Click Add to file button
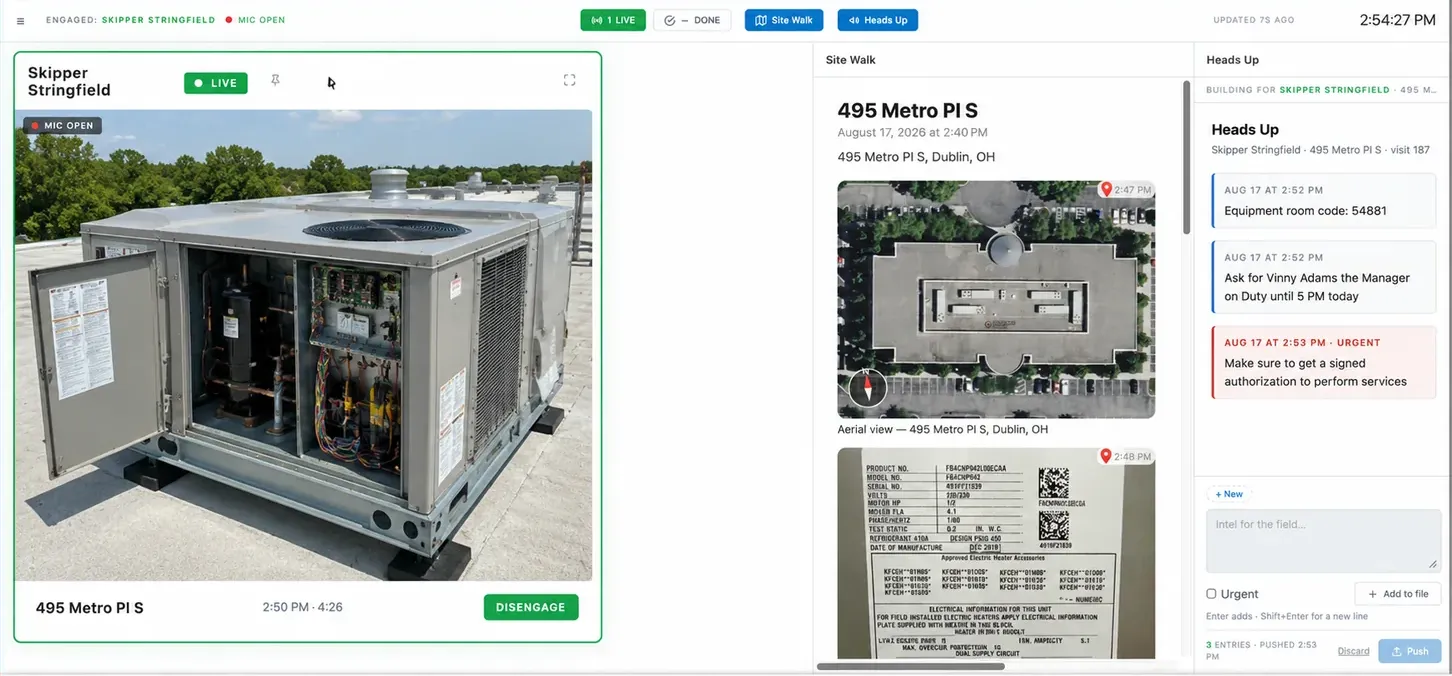1452x676 pixels. click(x=1398, y=594)
